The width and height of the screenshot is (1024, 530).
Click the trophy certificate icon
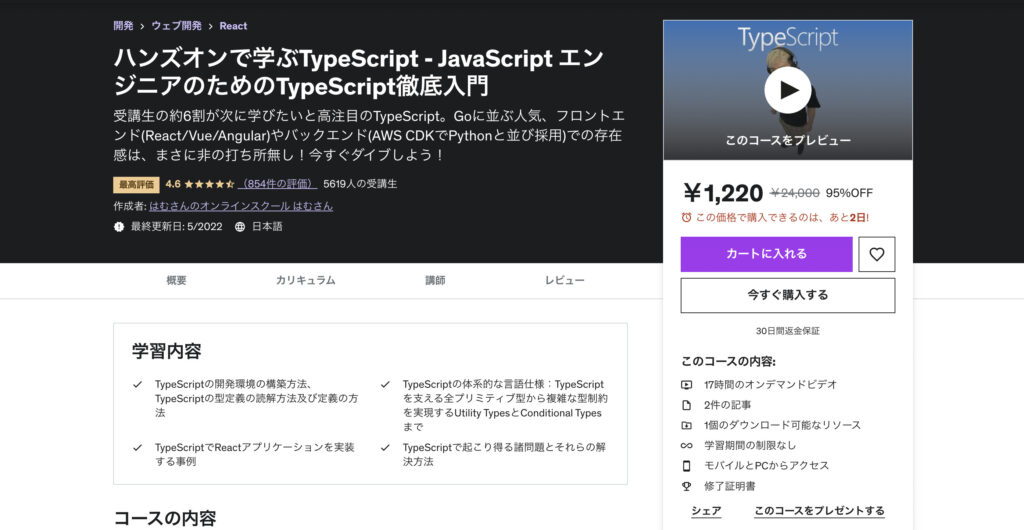tap(686, 486)
